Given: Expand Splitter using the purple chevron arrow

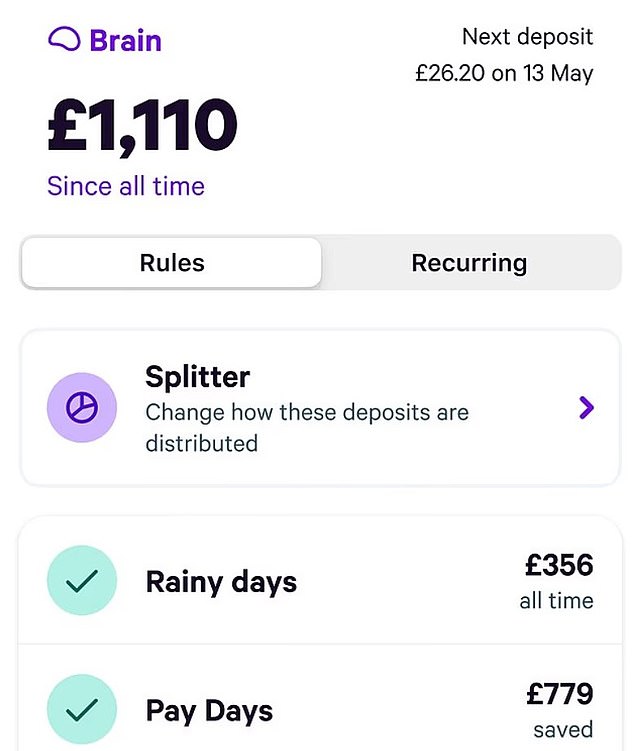Looking at the screenshot, I should (586, 407).
